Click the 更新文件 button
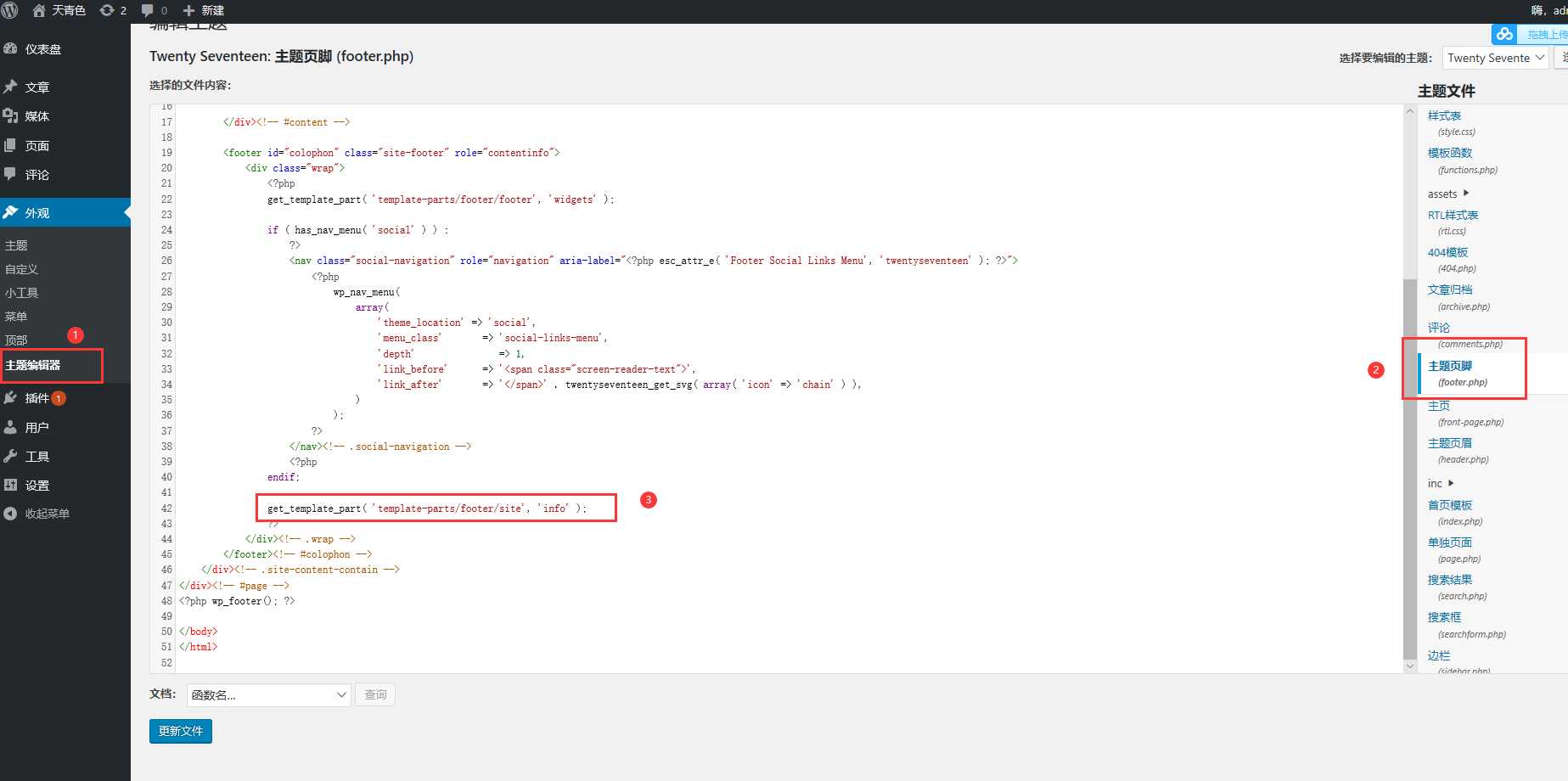Screen dimensions: 1568x781 pyautogui.click(x=181, y=731)
